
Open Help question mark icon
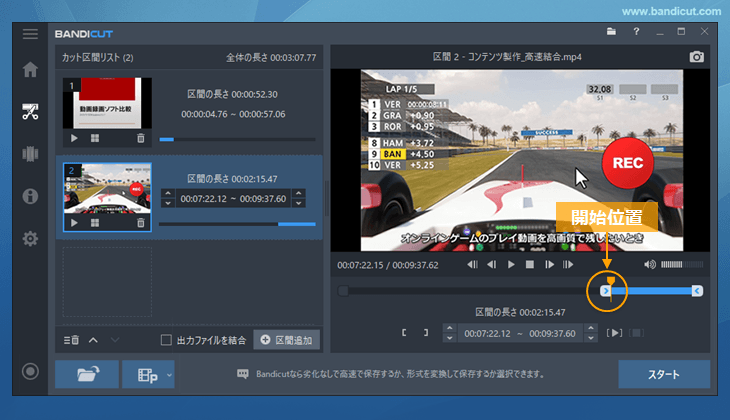click(x=636, y=32)
